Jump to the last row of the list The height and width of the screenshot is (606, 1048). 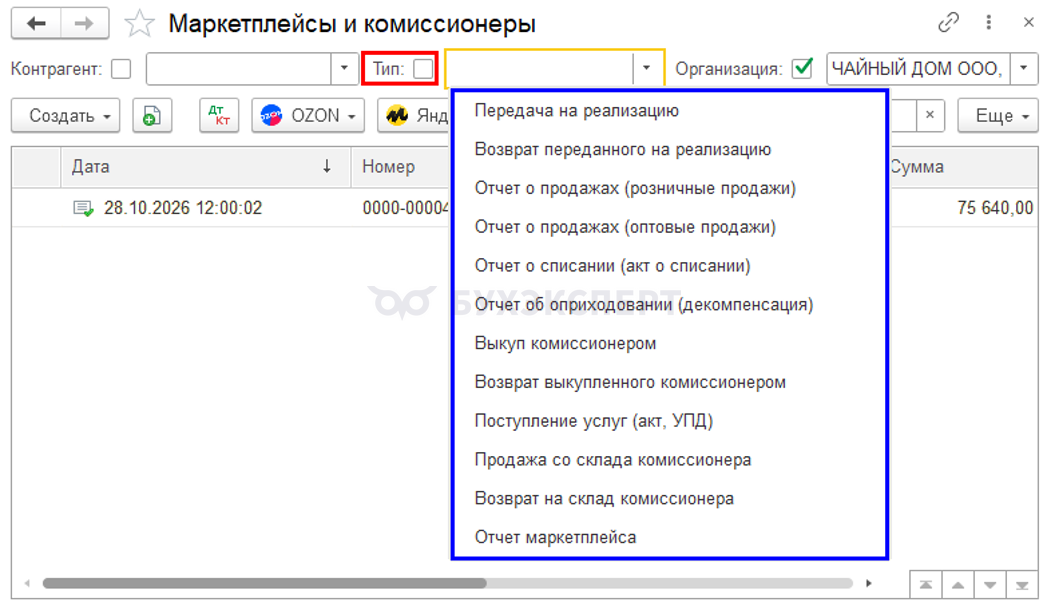click(1022, 585)
